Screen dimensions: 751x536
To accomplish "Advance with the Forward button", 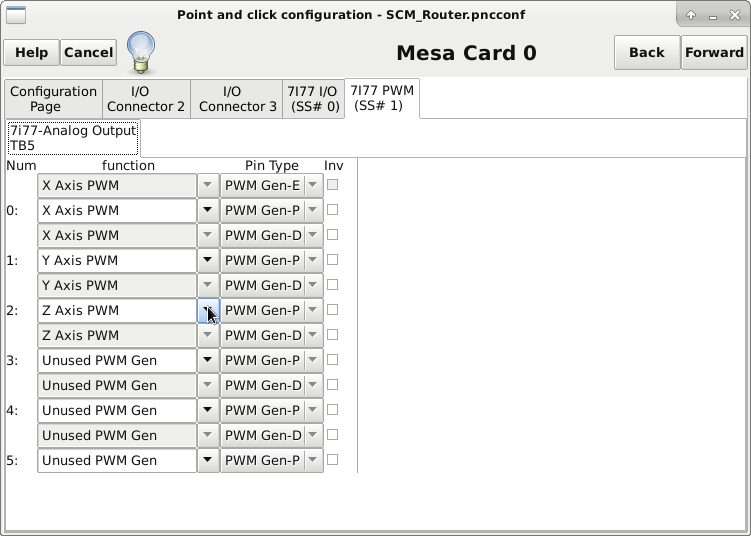I will pyautogui.click(x=714, y=53).
